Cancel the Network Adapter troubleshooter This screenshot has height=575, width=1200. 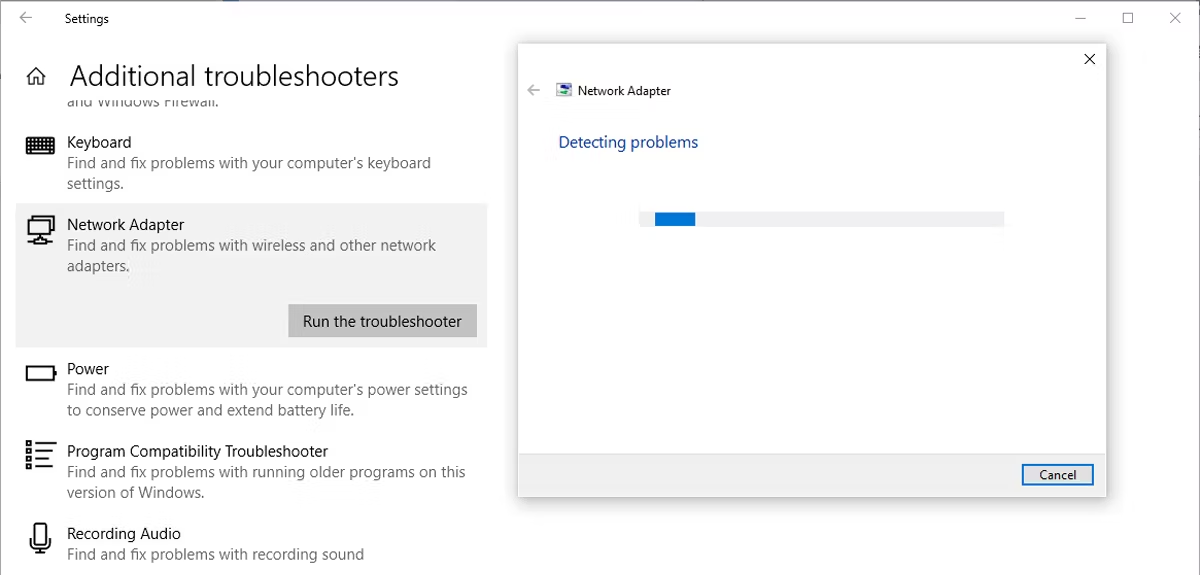1057,475
